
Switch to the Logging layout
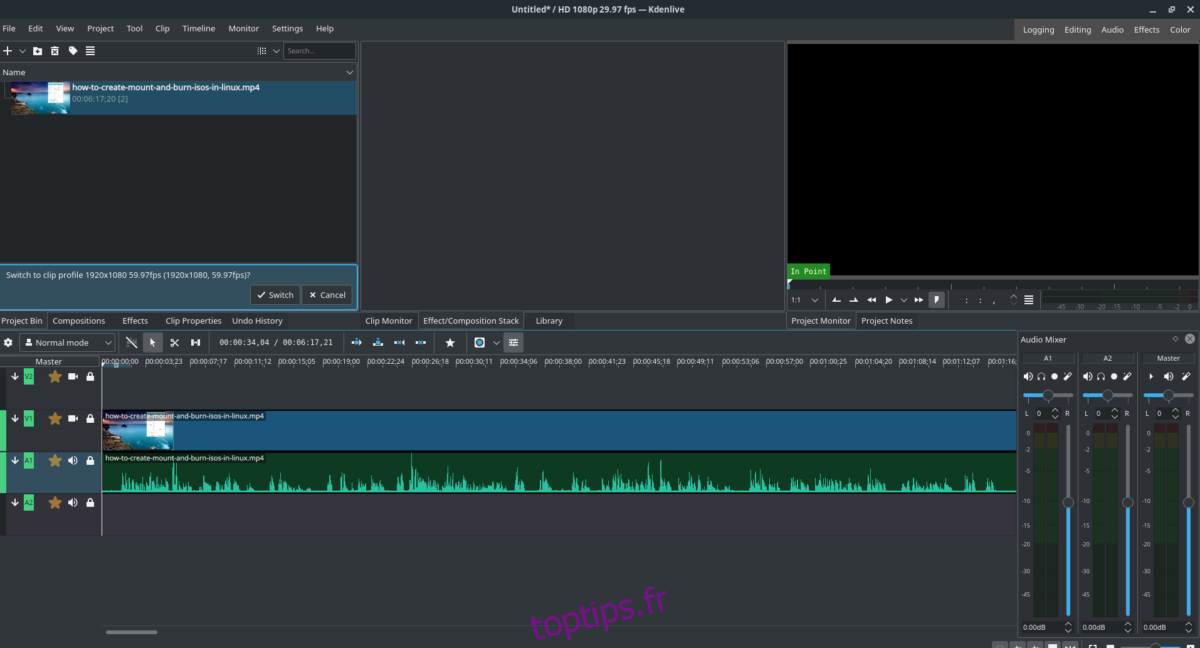tap(1038, 30)
